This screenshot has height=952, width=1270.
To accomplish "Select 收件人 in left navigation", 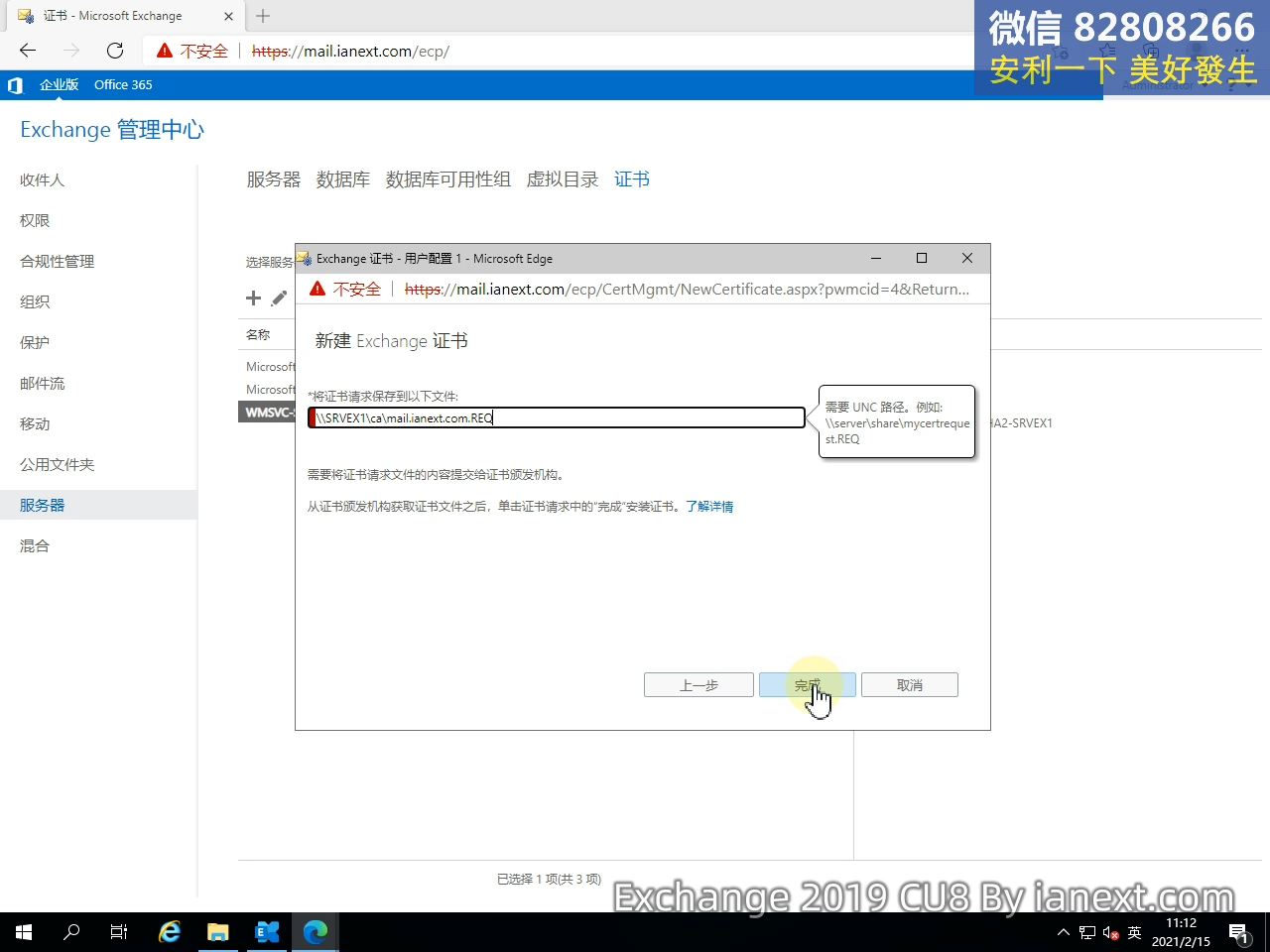I will point(43,179).
